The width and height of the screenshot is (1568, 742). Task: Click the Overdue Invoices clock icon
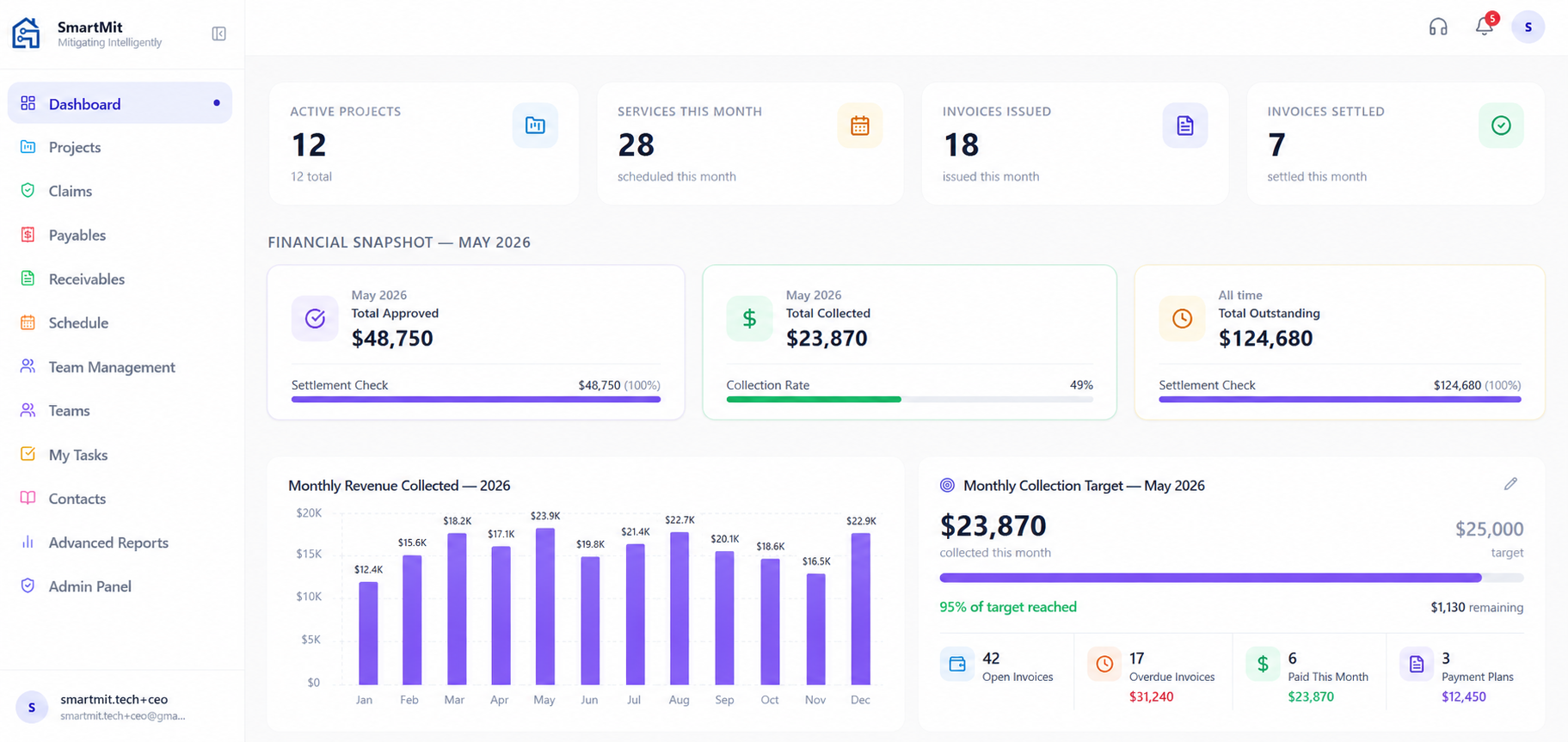[x=1104, y=664]
